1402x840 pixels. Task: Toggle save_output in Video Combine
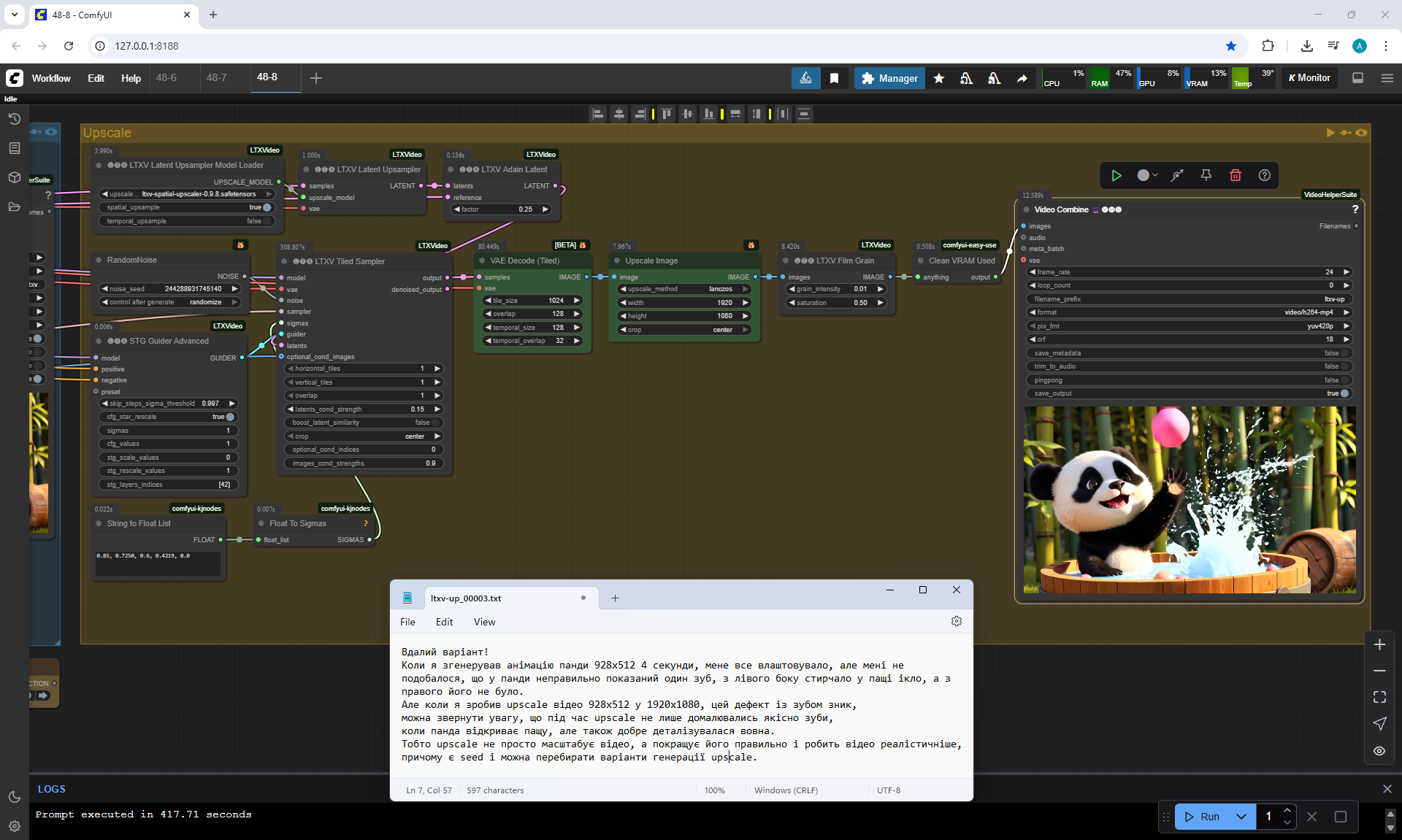[x=1344, y=393]
